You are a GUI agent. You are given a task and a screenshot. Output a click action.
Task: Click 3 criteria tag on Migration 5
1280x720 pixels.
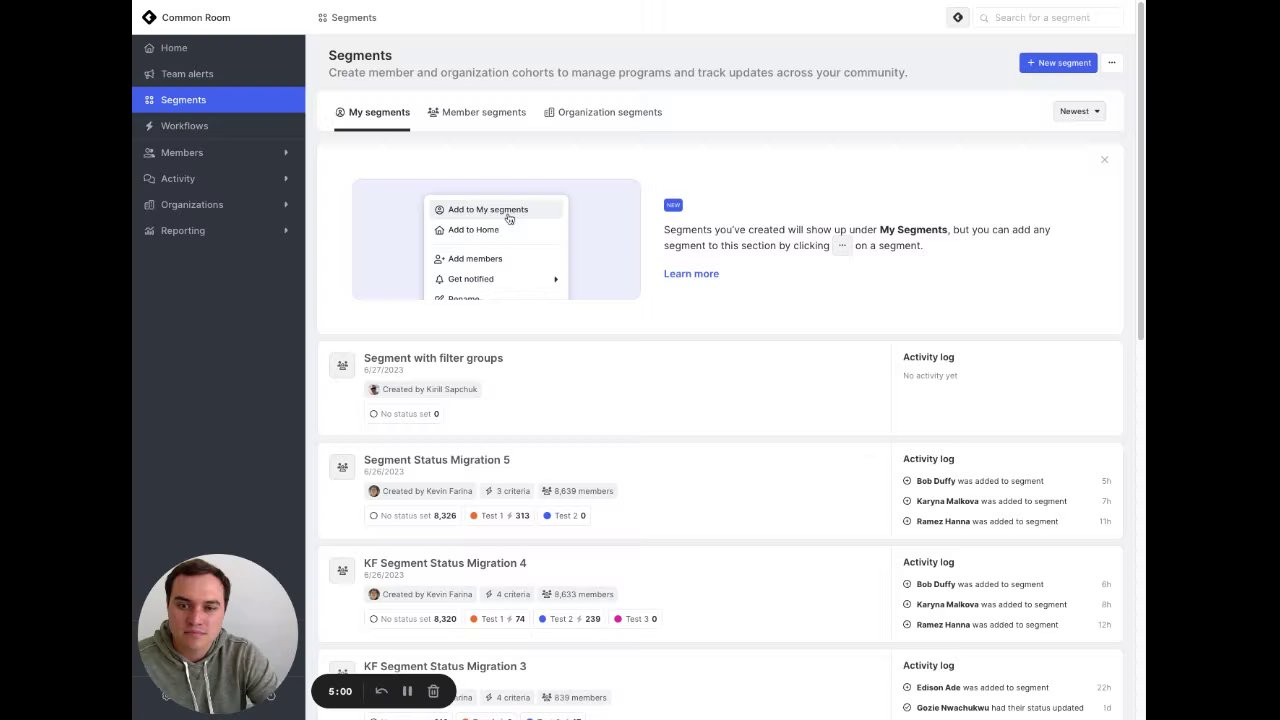click(x=507, y=491)
